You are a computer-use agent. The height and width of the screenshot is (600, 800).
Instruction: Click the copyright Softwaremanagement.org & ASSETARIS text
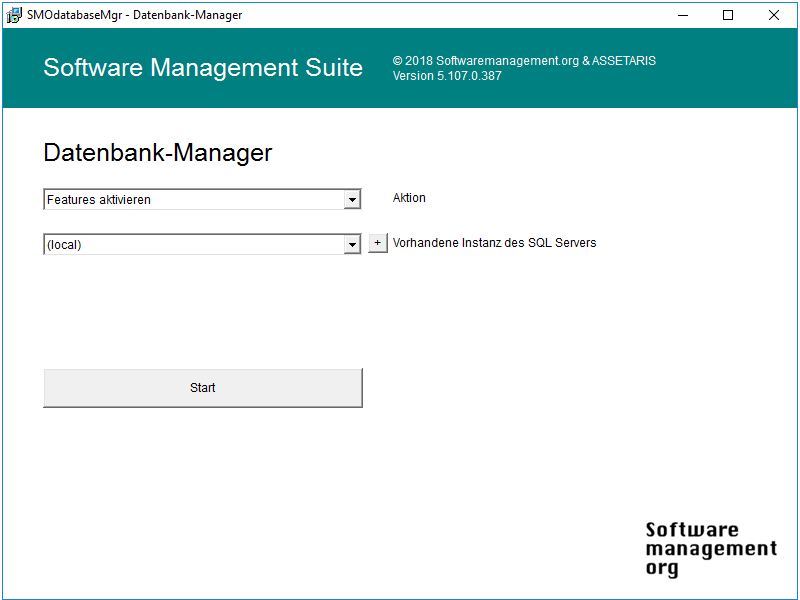coord(524,61)
